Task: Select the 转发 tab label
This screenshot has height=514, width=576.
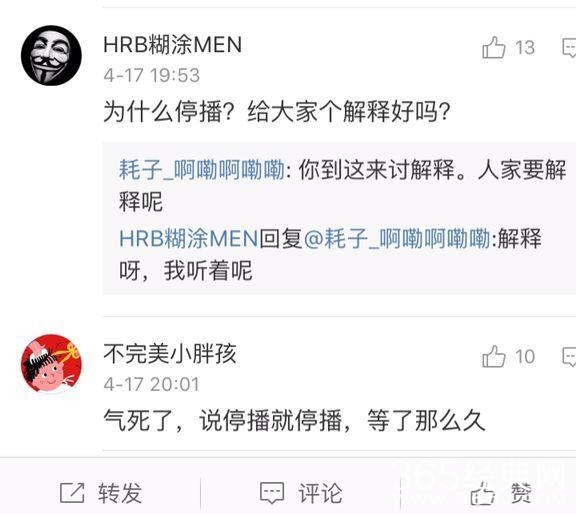Action: click(120, 493)
